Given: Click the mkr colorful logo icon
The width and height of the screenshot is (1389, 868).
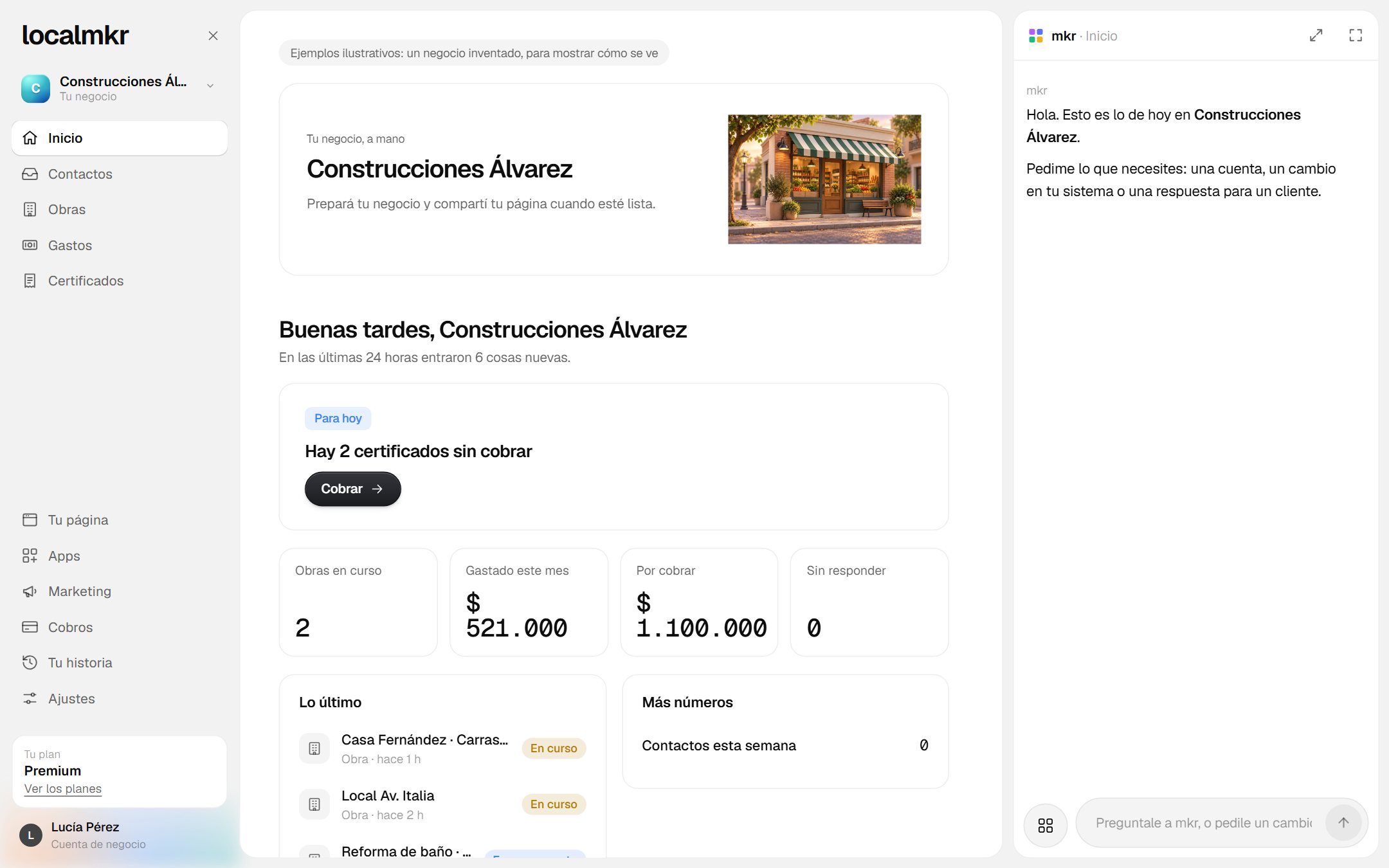Looking at the screenshot, I should [1035, 36].
